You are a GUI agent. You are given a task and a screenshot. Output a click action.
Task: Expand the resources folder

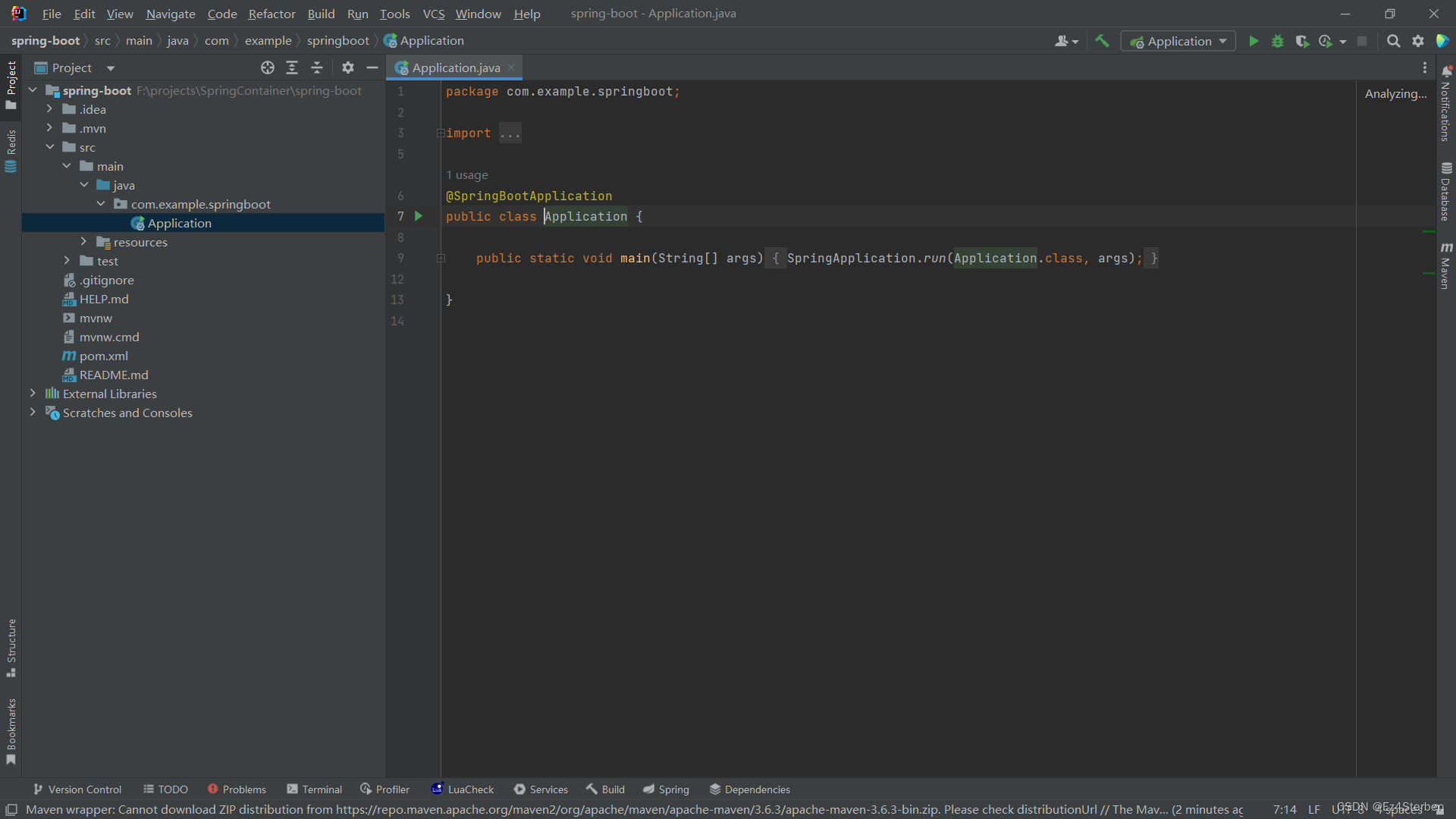click(83, 242)
